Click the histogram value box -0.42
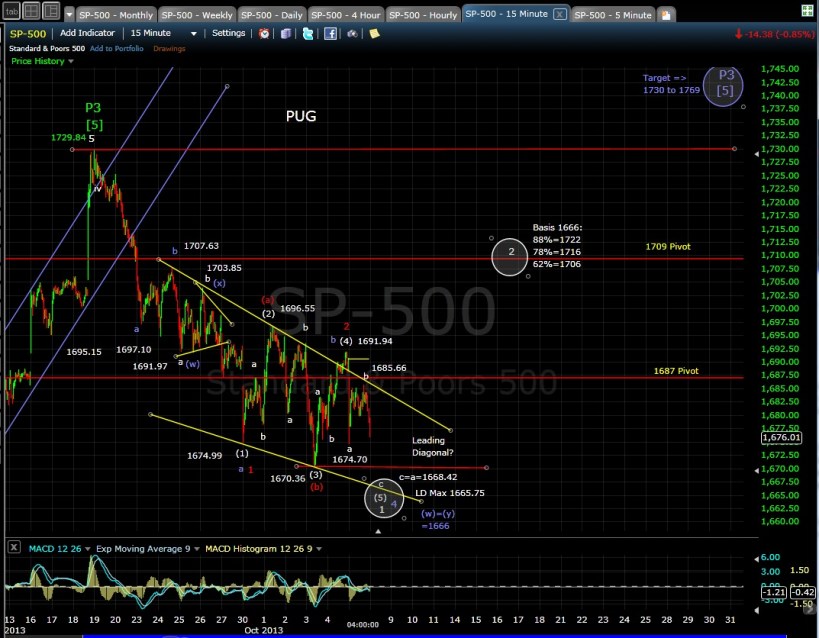Viewport: 819px width, 638px height. [802, 592]
